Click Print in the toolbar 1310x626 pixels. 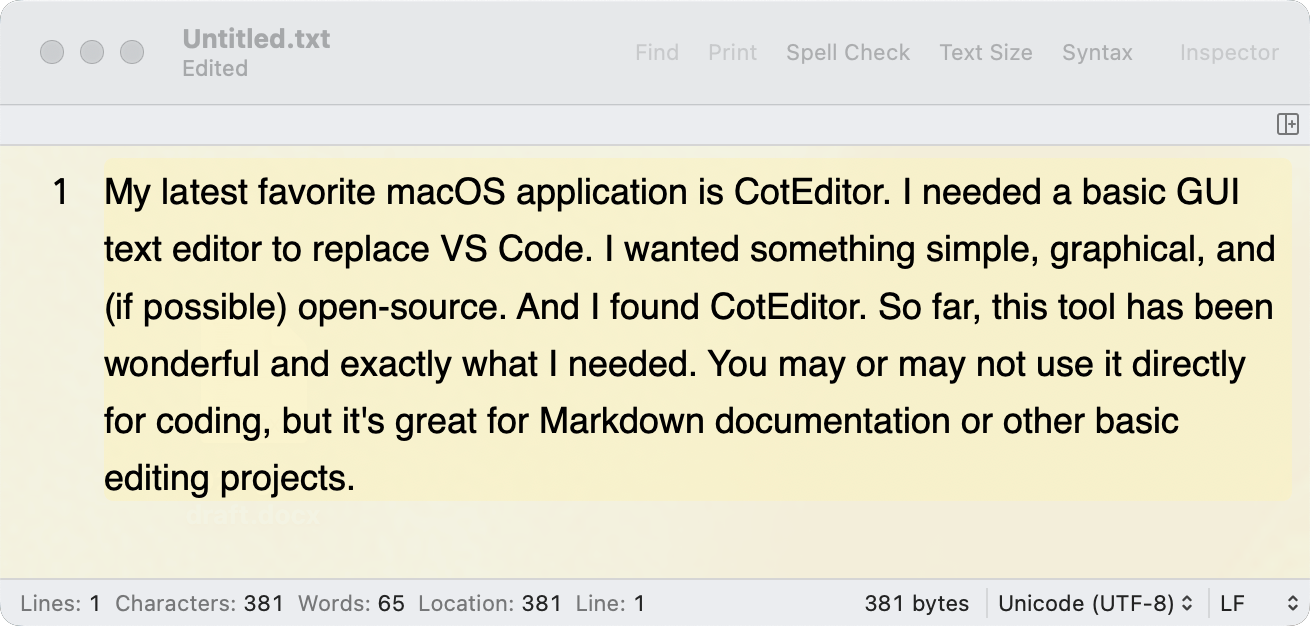[x=732, y=53]
